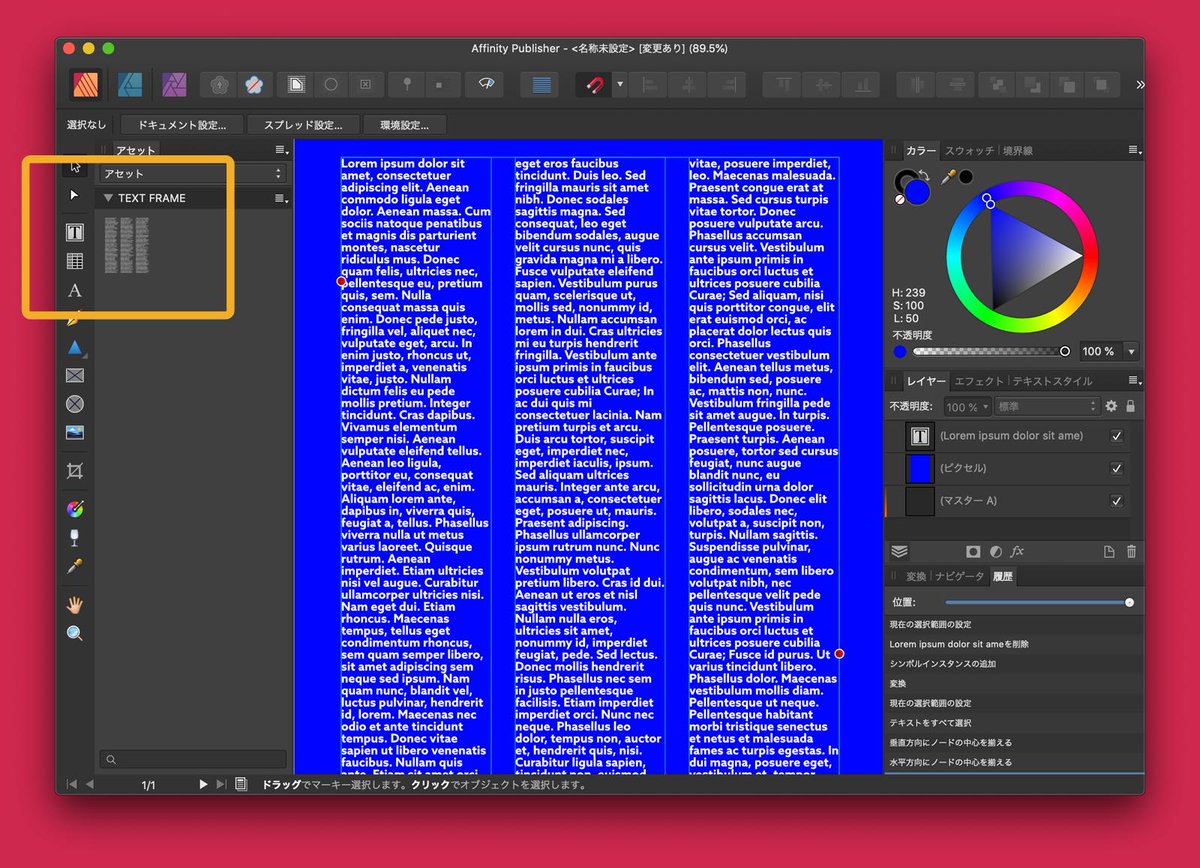
Task: Click the history 位置 slider
Action: point(1038,603)
